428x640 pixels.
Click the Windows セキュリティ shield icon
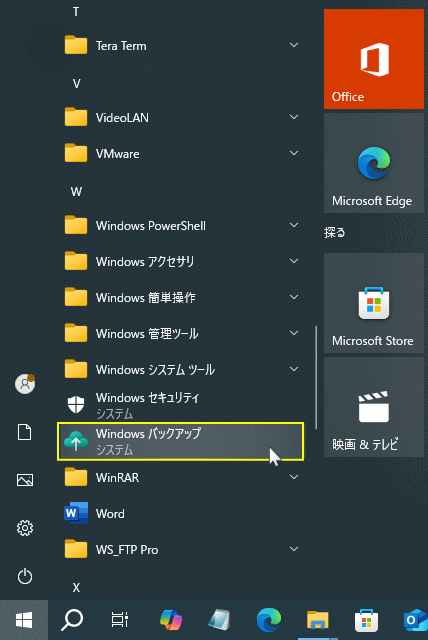(76, 405)
